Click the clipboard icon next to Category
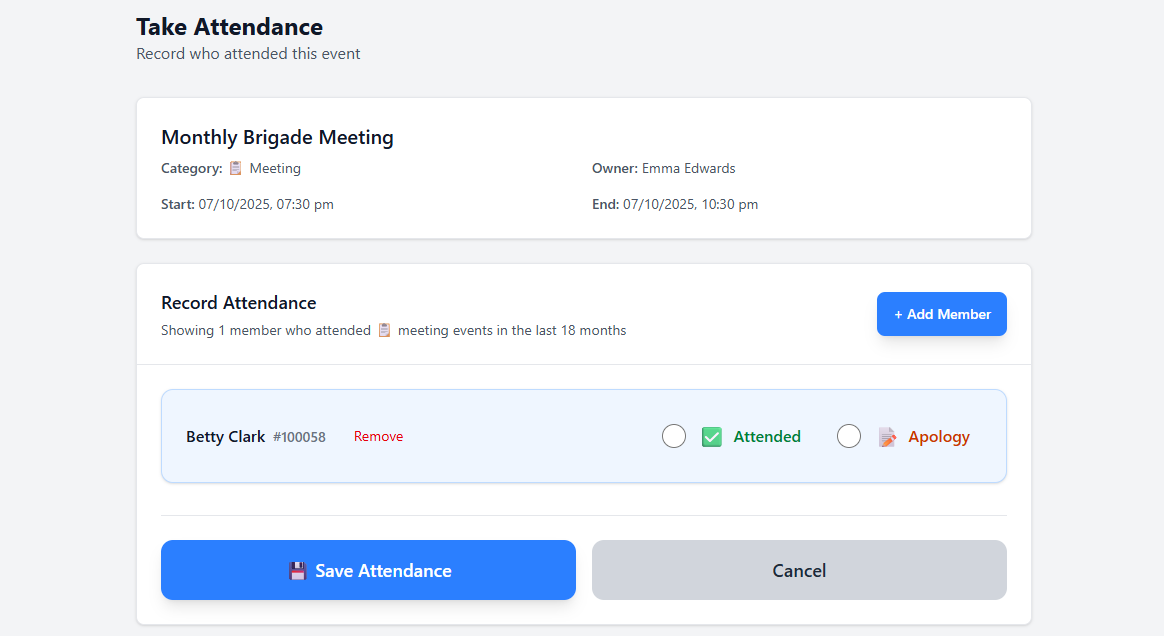Screen dimensions: 1164x636 [235, 168]
